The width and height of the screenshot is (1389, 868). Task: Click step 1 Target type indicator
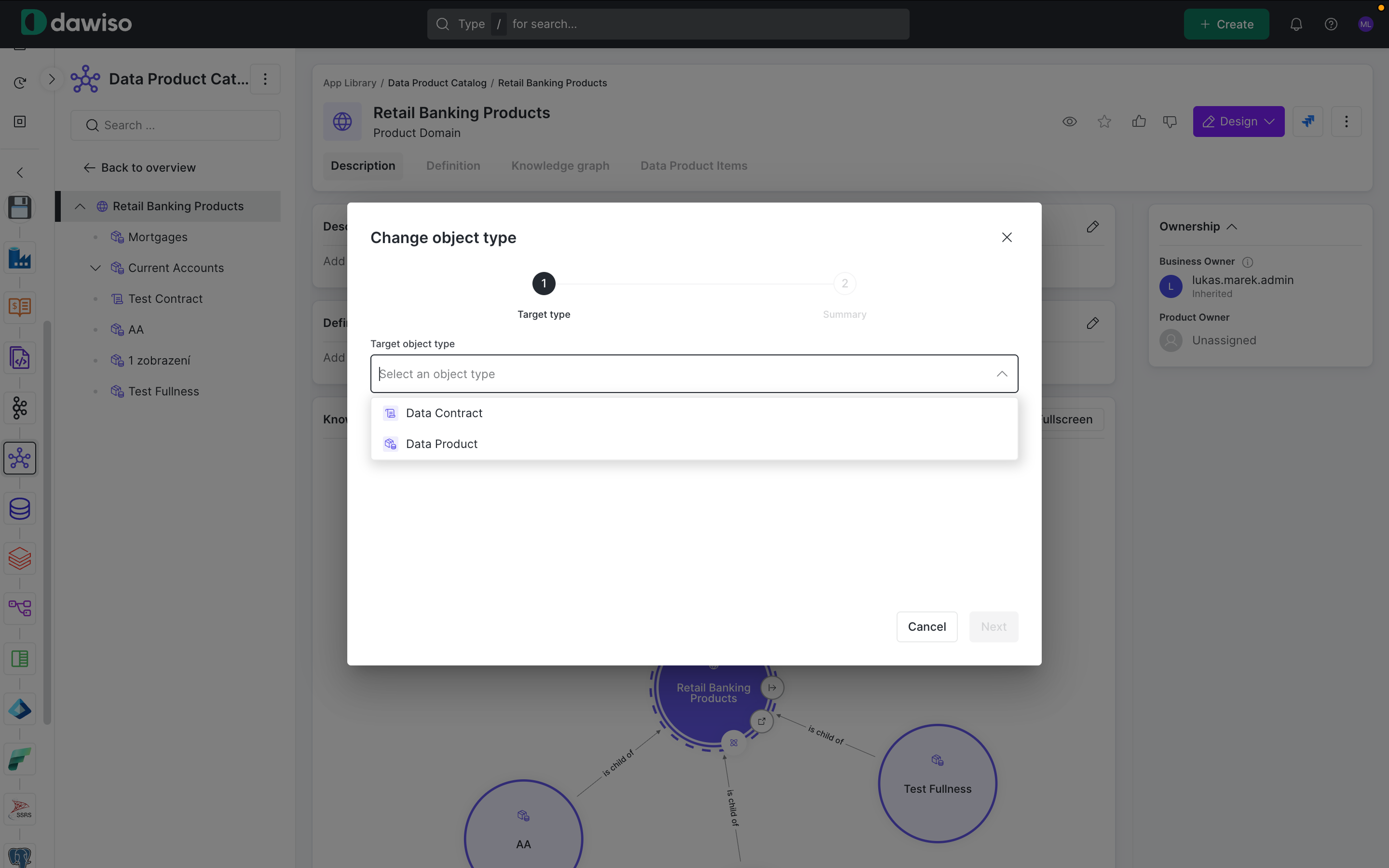pyautogui.click(x=544, y=284)
